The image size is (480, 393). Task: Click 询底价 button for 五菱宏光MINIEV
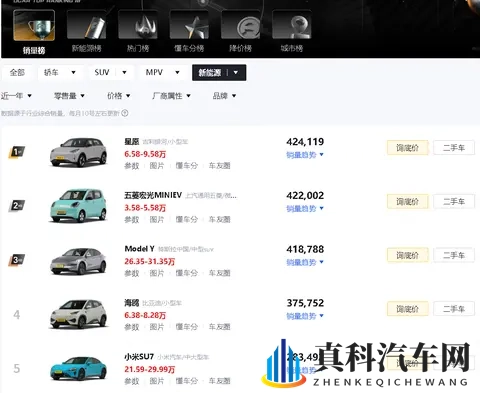click(x=408, y=202)
